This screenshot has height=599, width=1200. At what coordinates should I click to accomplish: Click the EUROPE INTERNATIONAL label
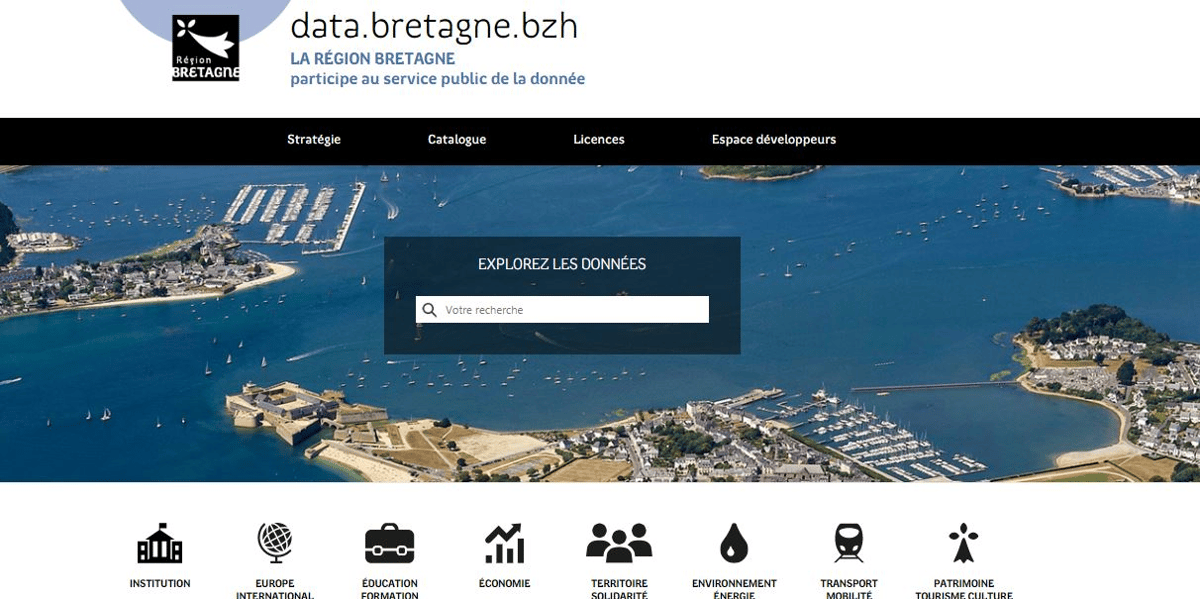coord(275,589)
